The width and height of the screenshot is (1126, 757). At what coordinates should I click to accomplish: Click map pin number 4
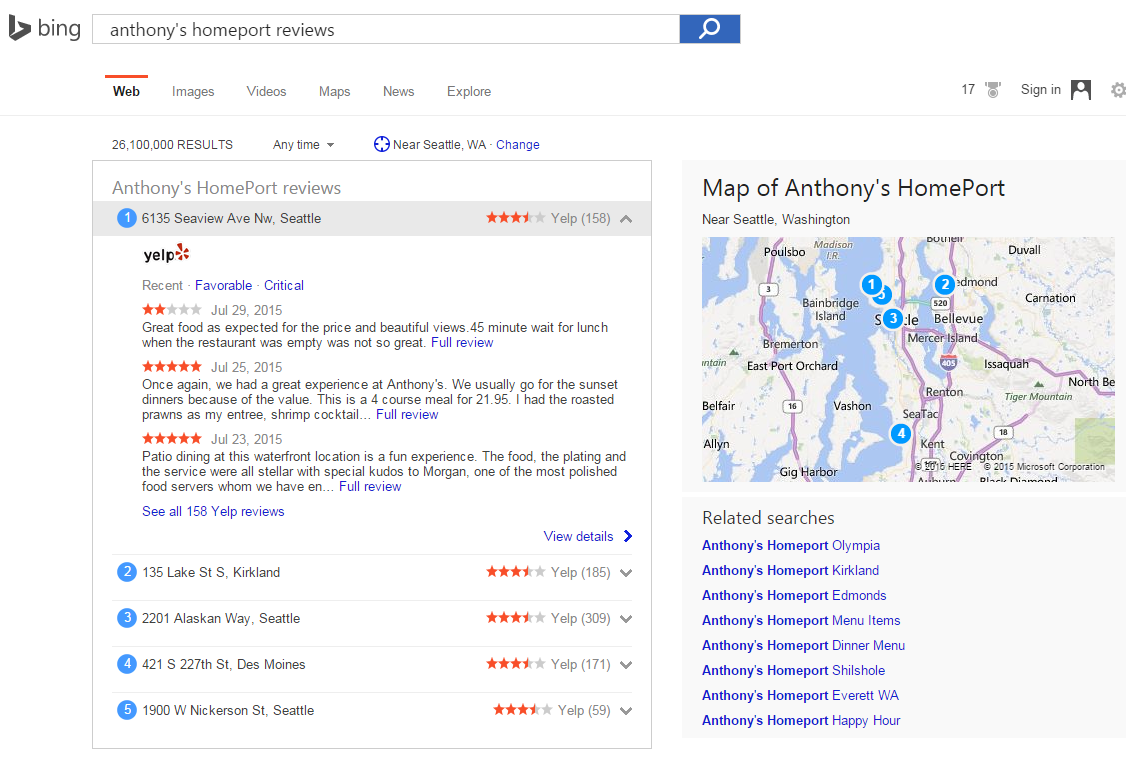[901, 433]
